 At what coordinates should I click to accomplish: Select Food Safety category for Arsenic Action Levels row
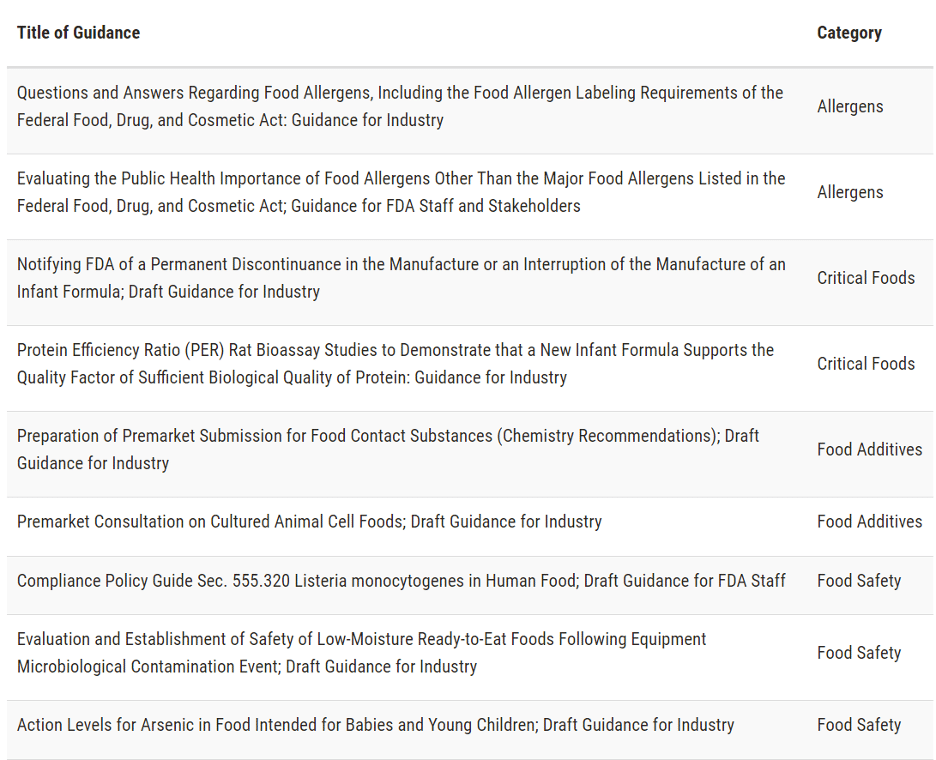pos(859,725)
